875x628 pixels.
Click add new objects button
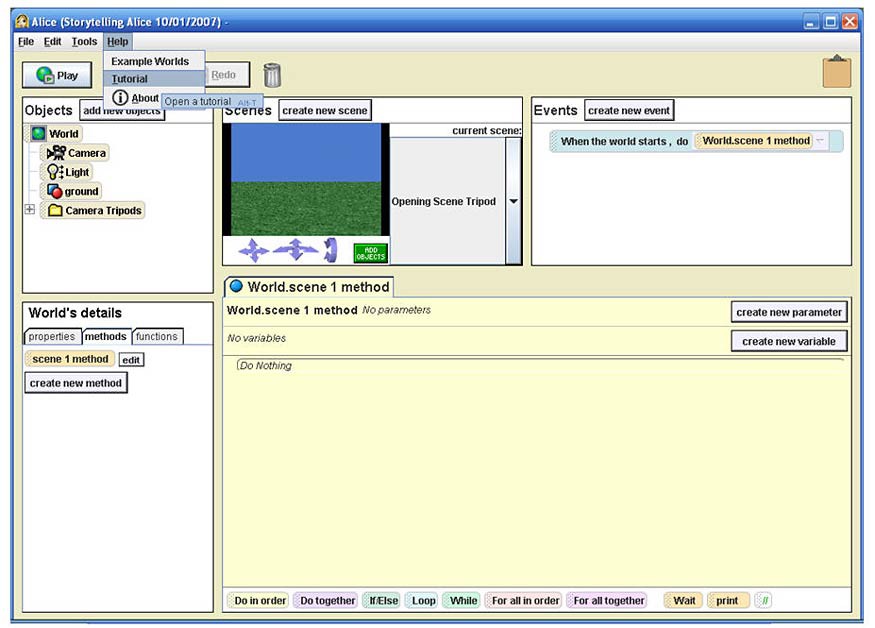click(x=122, y=111)
